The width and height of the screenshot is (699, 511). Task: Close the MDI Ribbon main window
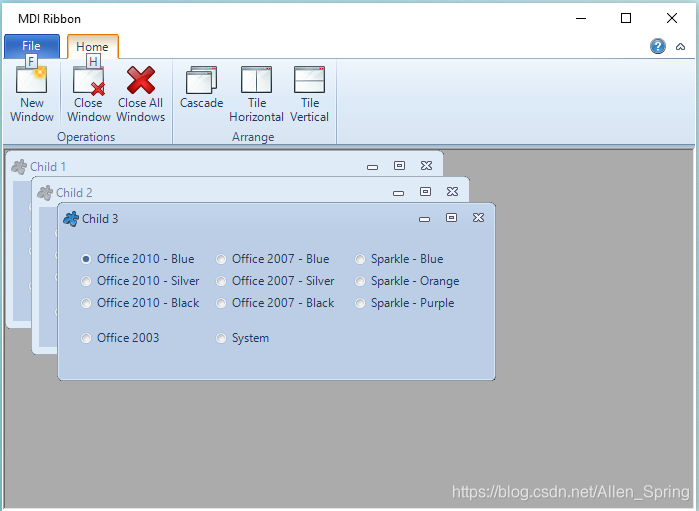coord(672,18)
